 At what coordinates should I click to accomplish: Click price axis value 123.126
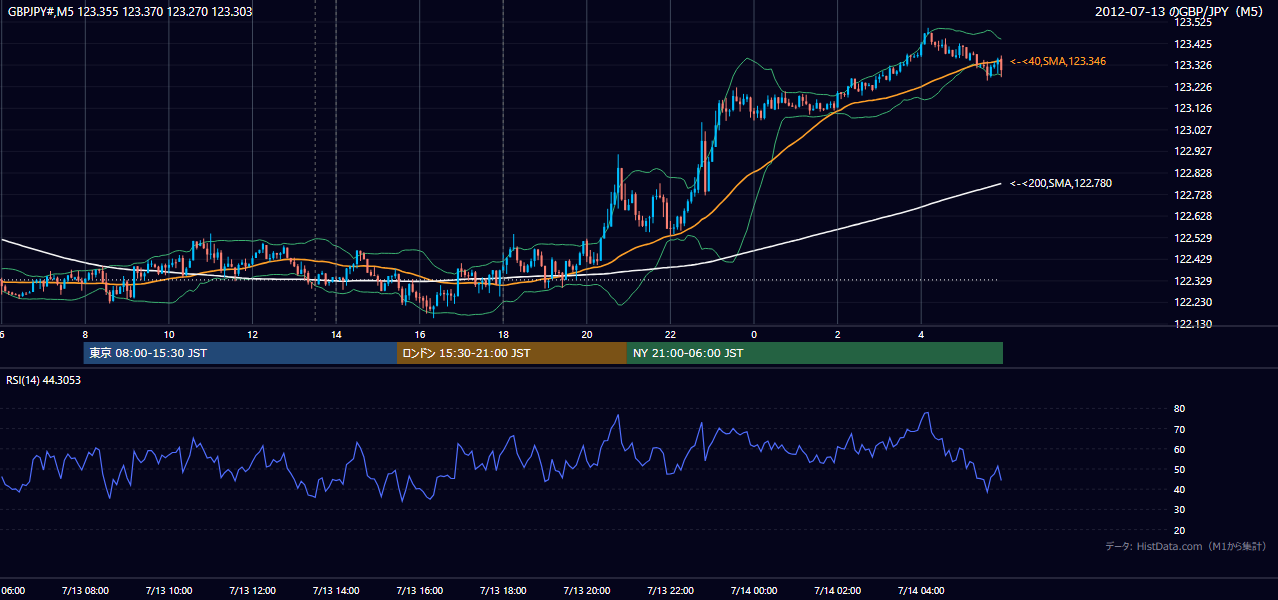coord(1192,108)
